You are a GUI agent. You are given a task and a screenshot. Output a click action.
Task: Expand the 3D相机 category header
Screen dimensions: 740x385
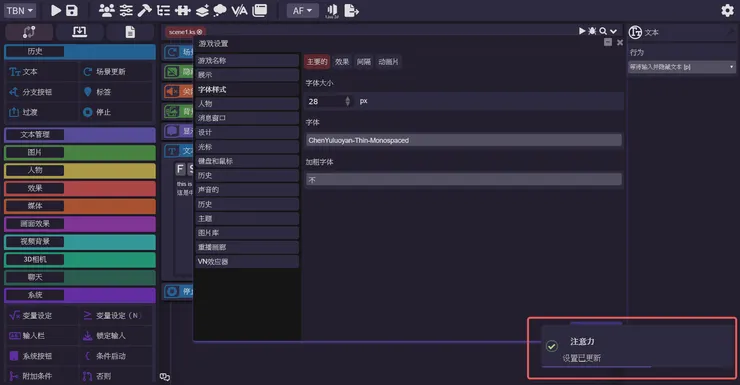tap(80, 259)
